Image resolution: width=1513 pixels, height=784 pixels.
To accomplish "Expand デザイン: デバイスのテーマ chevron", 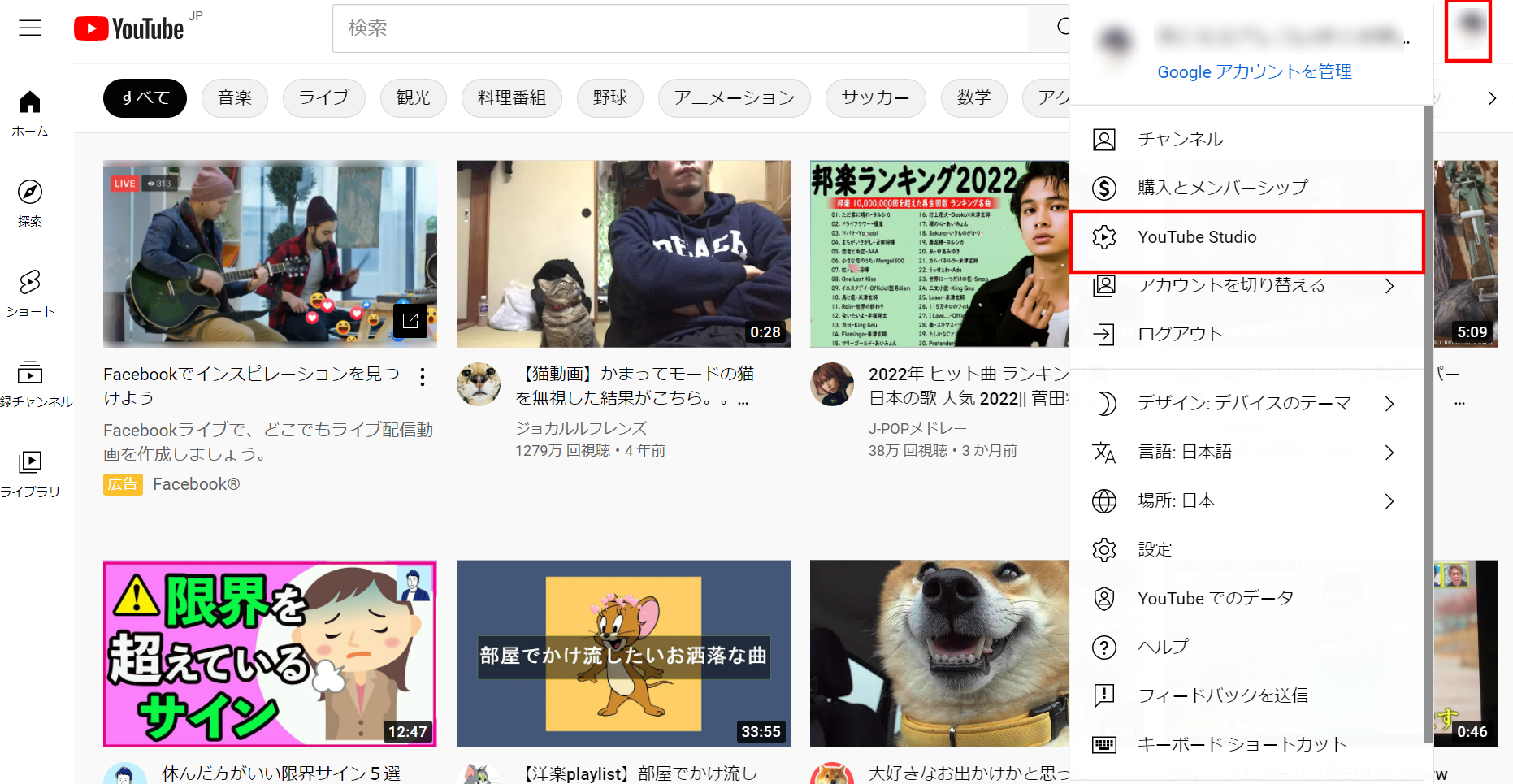I will click(1389, 404).
